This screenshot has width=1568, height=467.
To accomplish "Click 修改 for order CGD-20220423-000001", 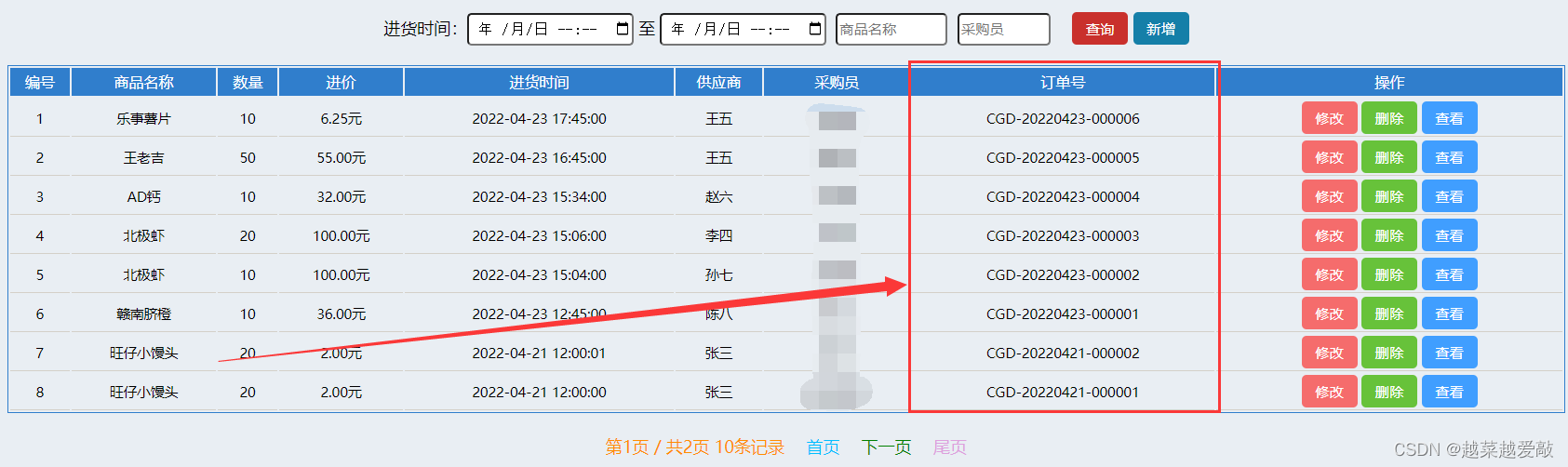I will pyautogui.click(x=1329, y=314).
